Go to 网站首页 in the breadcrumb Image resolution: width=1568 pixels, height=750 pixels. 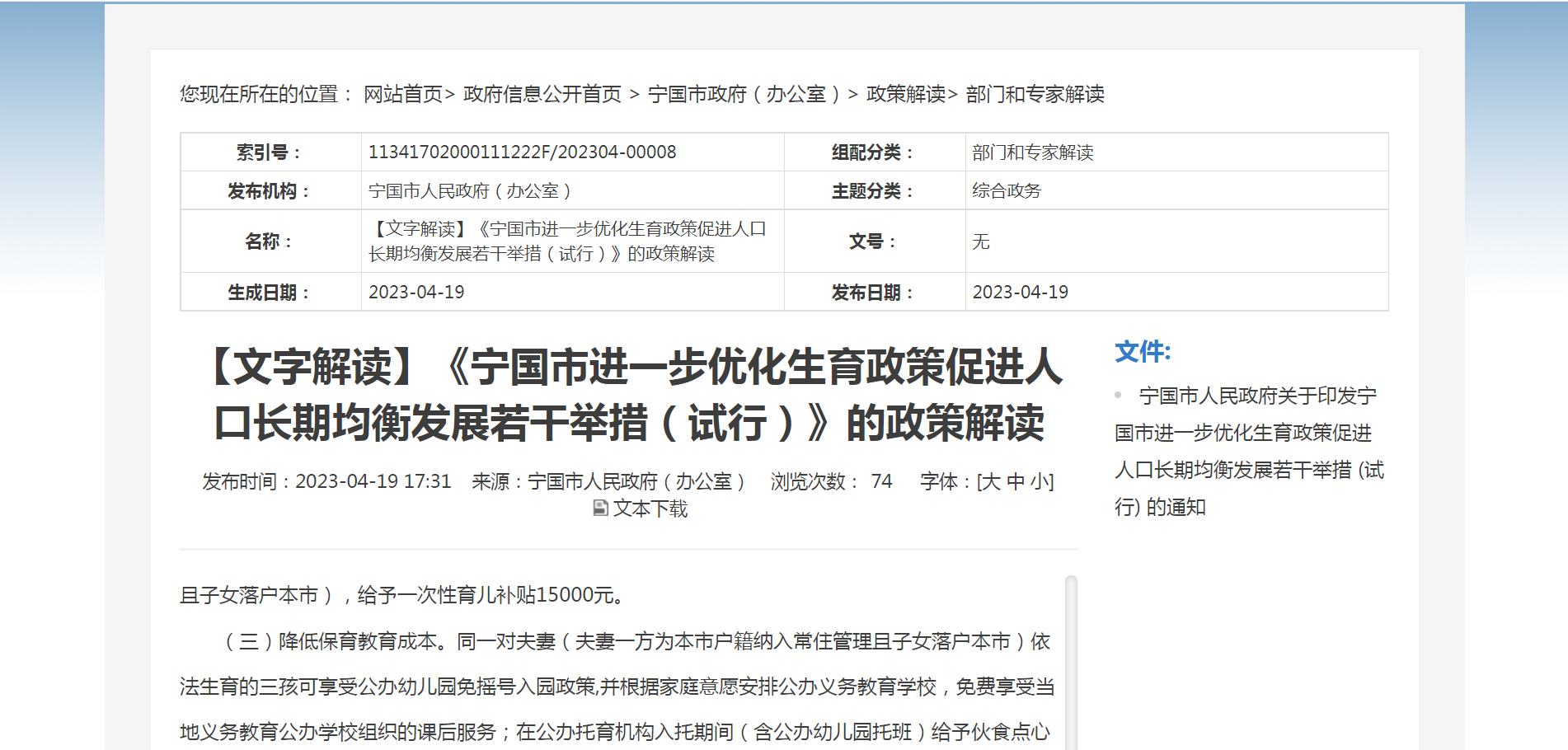coord(403,94)
